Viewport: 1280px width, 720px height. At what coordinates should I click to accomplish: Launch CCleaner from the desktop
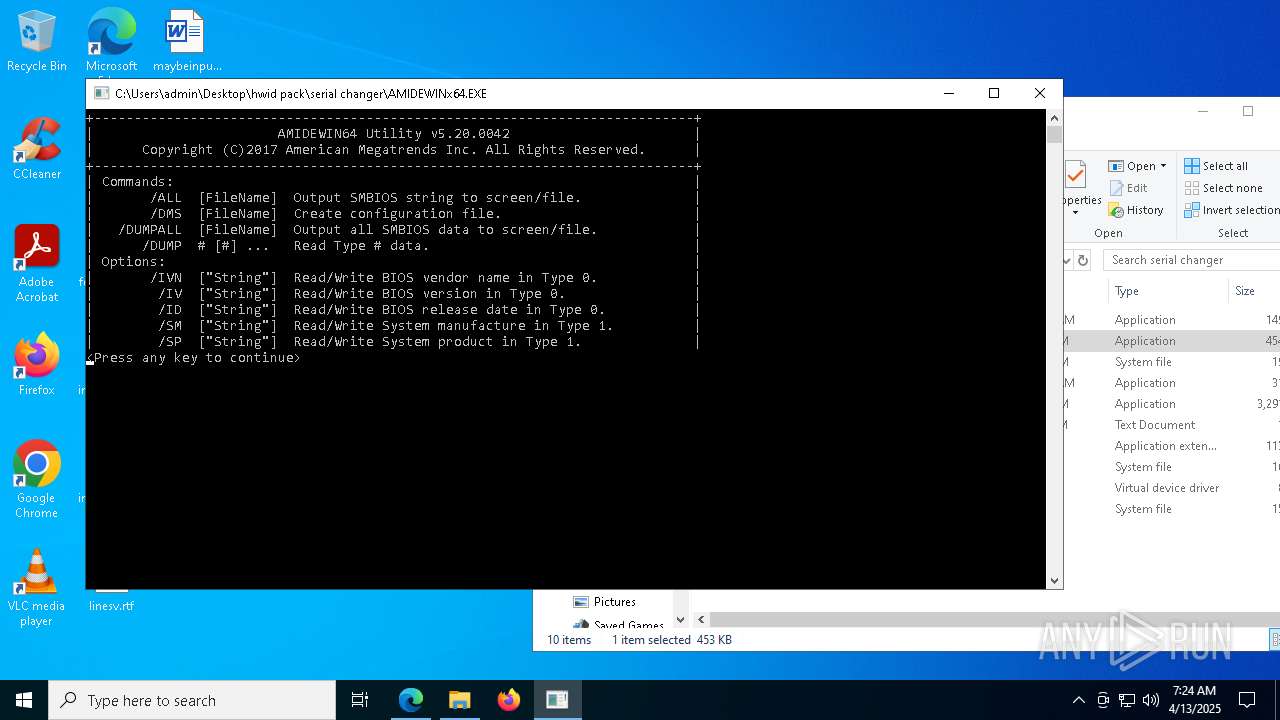click(37, 149)
